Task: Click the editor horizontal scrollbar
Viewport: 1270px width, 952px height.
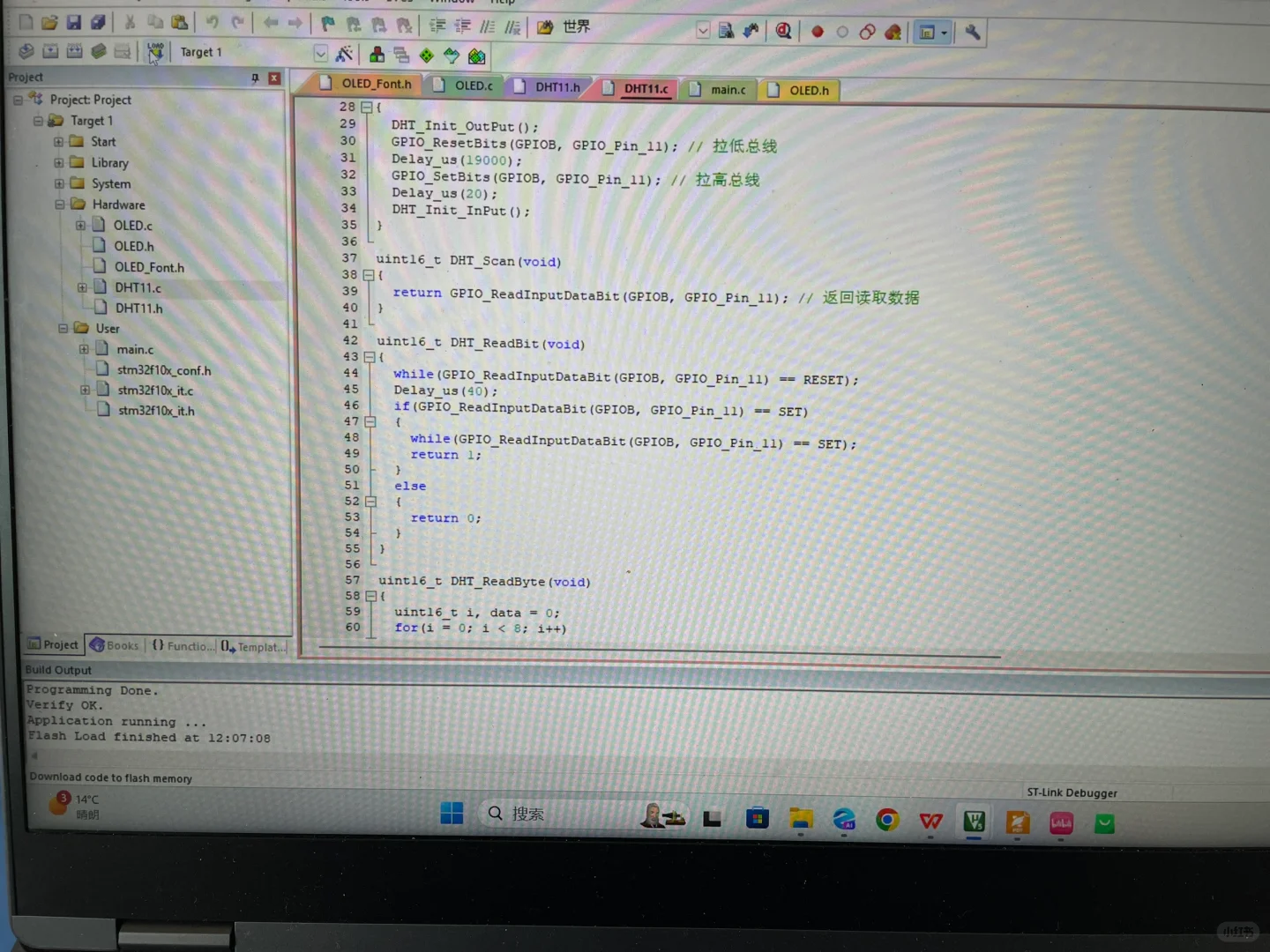Action: tap(660, 651)
